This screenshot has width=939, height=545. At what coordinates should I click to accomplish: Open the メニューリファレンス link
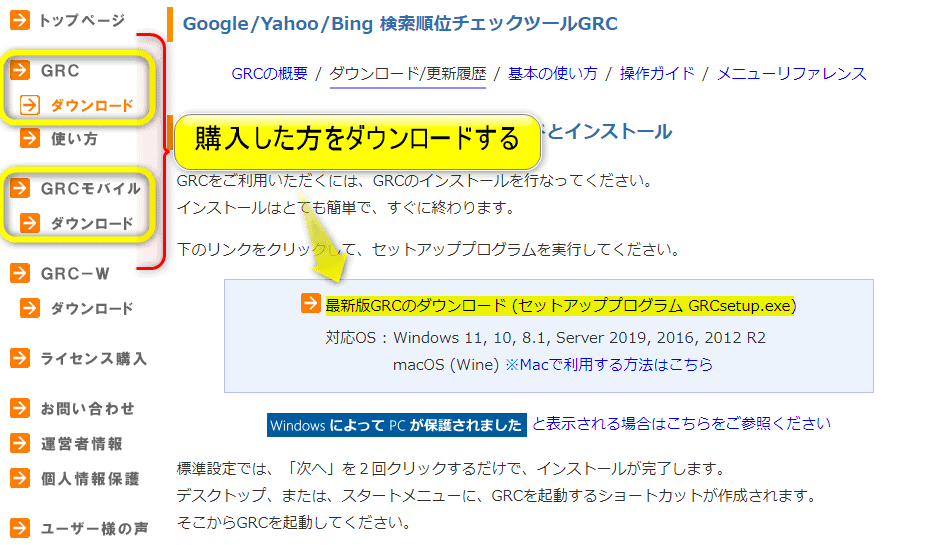pos(792,74)
